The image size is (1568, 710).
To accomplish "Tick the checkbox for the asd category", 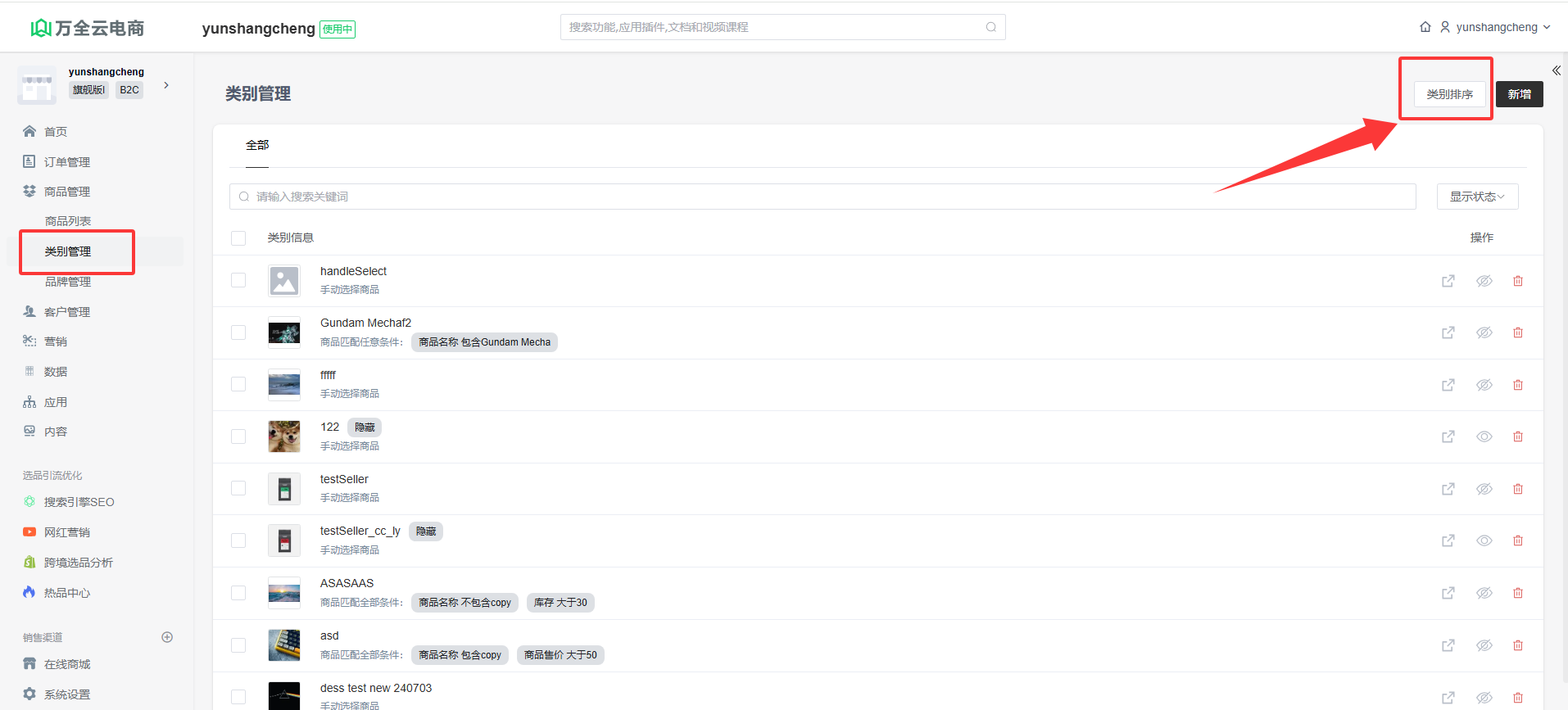I will point(238,645).
